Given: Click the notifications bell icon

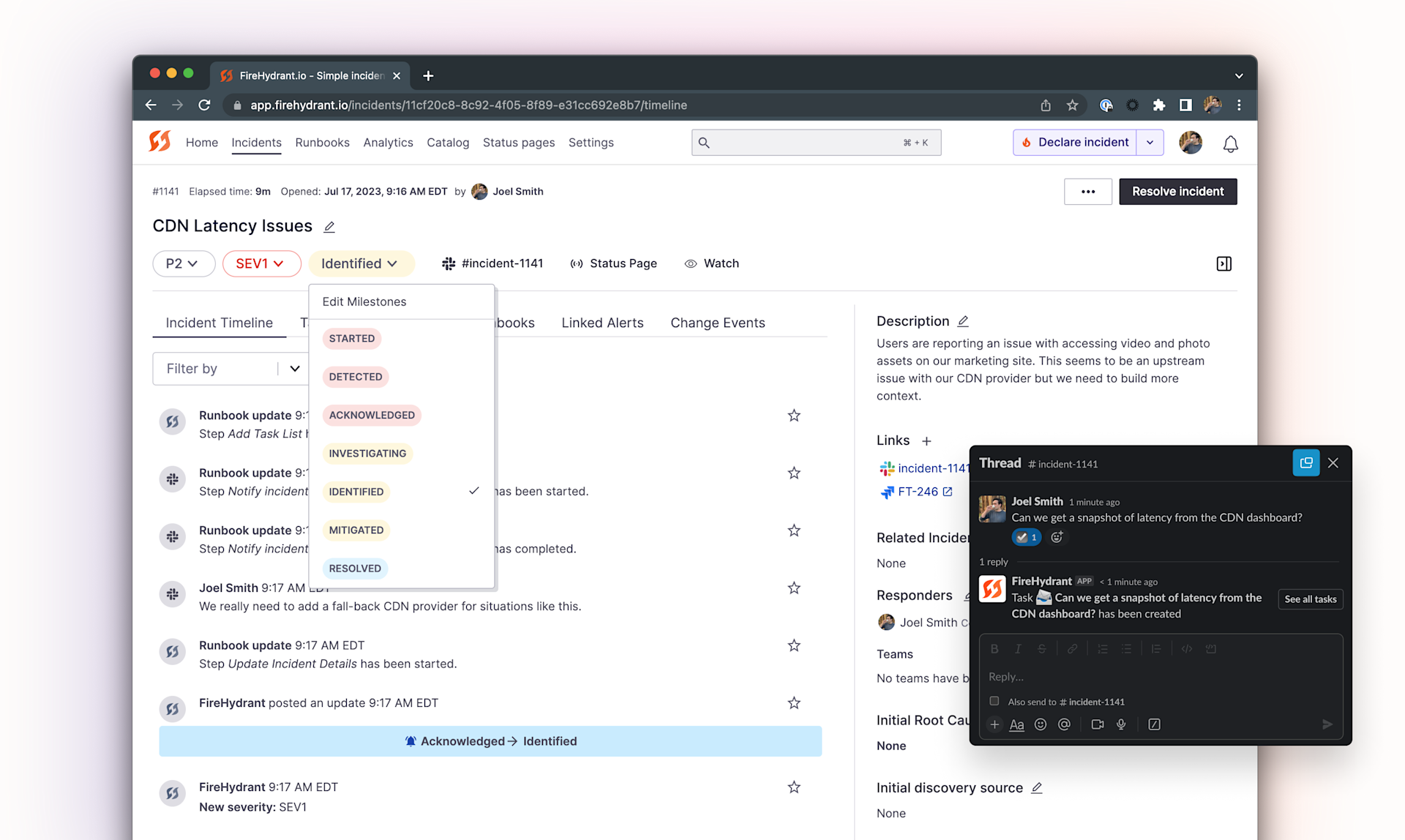Looking at the screenshot, I should click(x=1230, y=144).
